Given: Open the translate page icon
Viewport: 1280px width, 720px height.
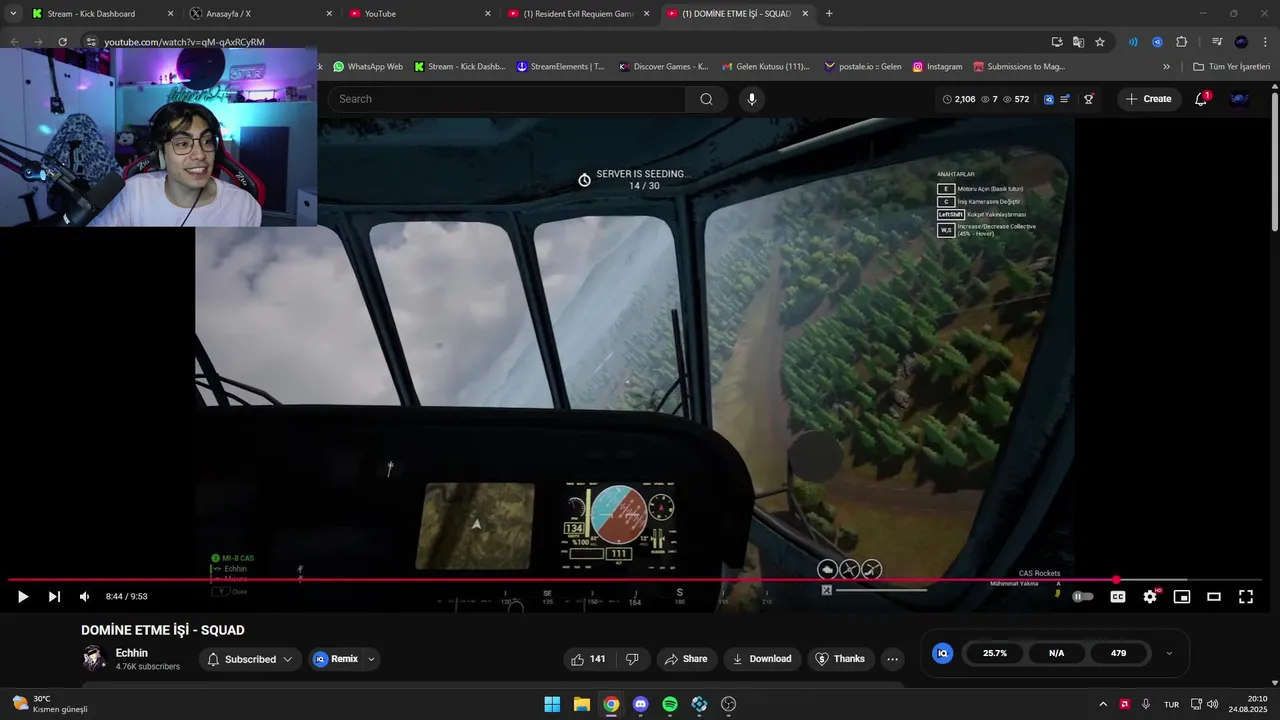Looking at the screenshot, I should click(1078, 42).
